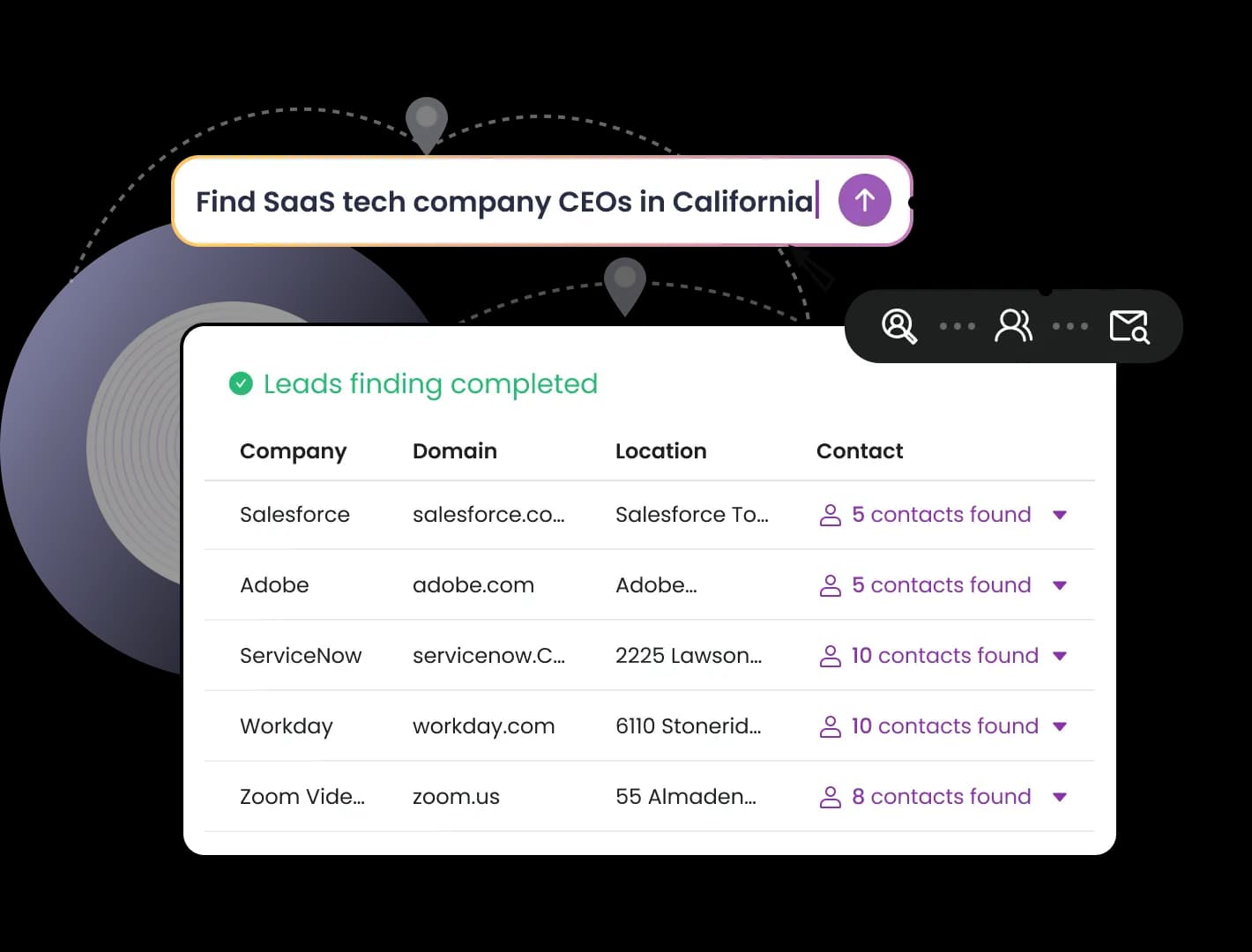
Task: Click the purple up-arrow submit button
Action: tap(864, 200)
